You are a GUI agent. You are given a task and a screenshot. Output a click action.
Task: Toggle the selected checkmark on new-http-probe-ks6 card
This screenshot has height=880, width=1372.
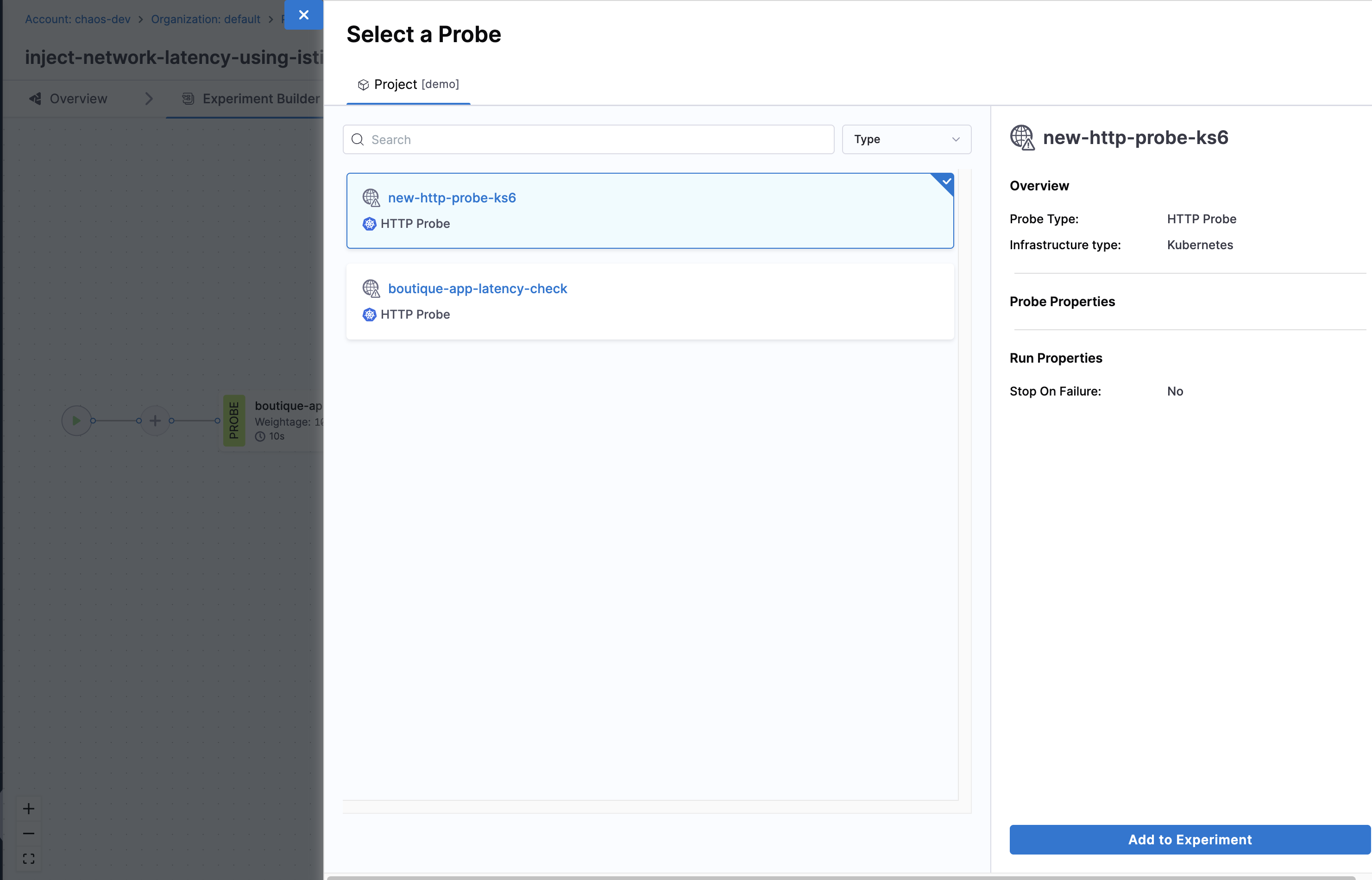click(x=946, y=181)
